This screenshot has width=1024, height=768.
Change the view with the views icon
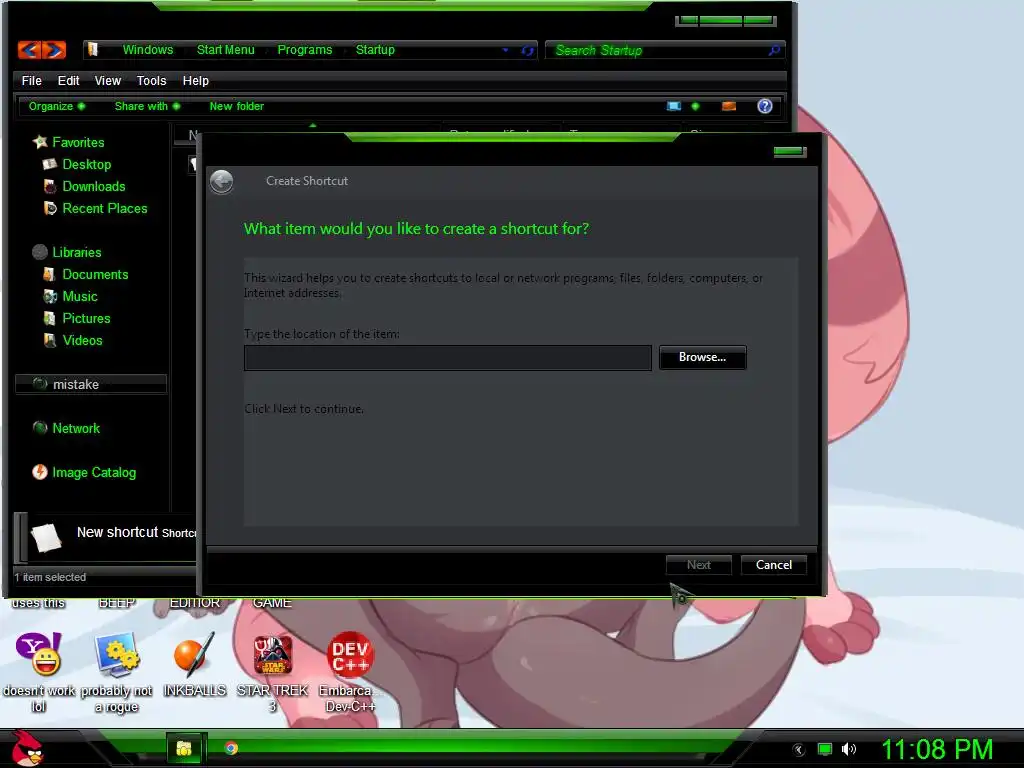tap(673, 106)
